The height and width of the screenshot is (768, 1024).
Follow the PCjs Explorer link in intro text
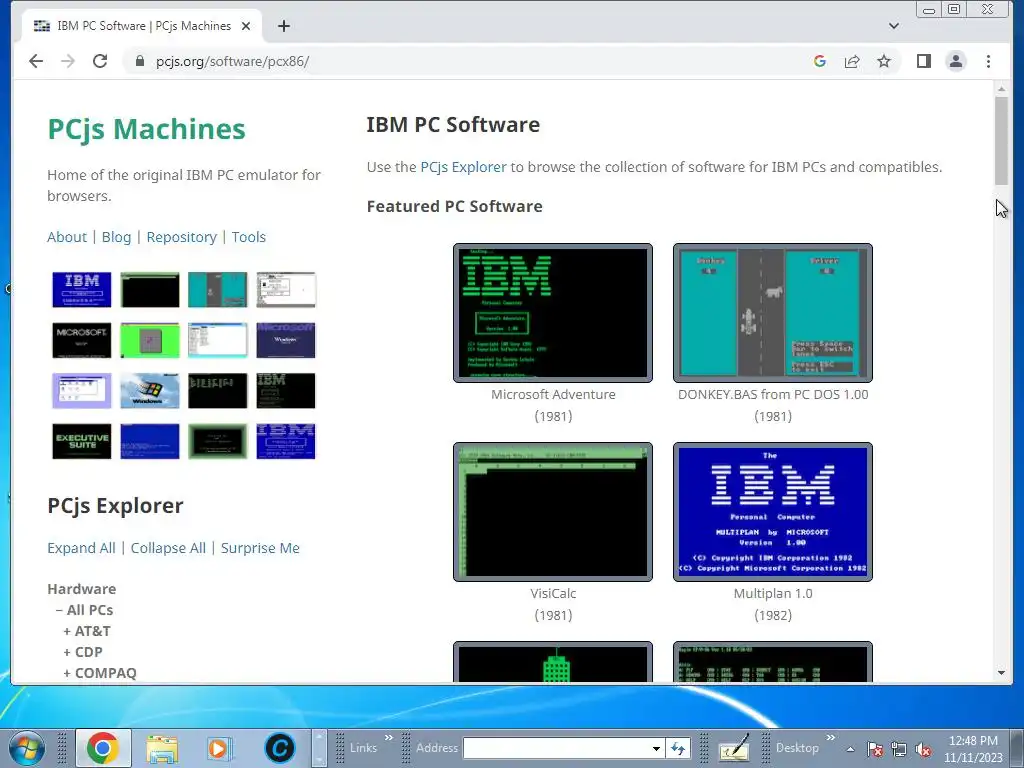pos(463,167)
